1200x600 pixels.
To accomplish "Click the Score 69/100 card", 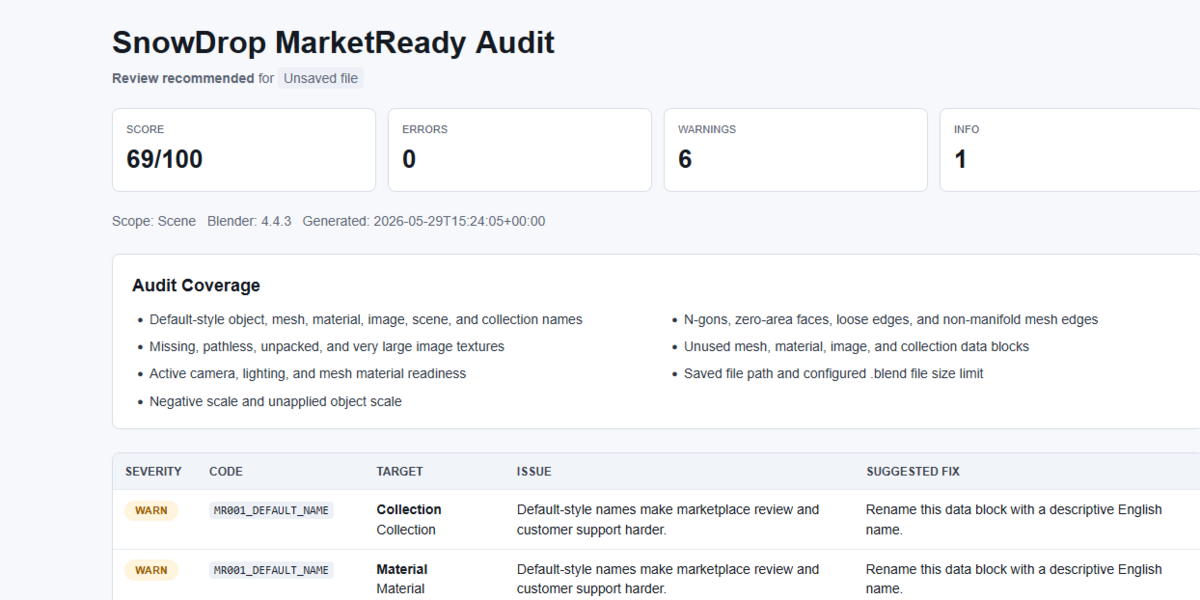I will pyautogui.click(x=244, y=150).
